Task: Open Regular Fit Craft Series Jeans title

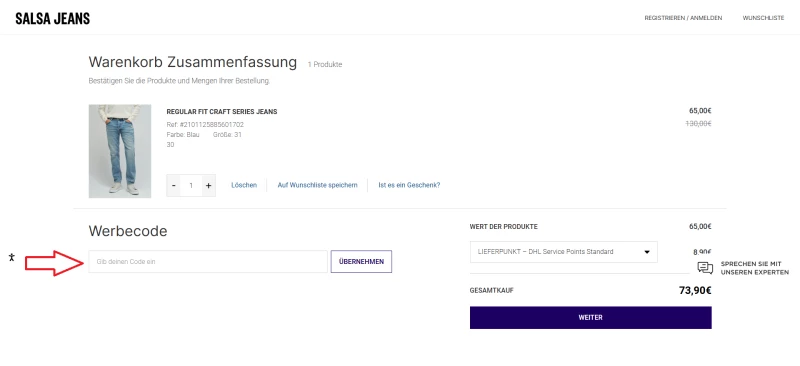Action: coord(222,112)
